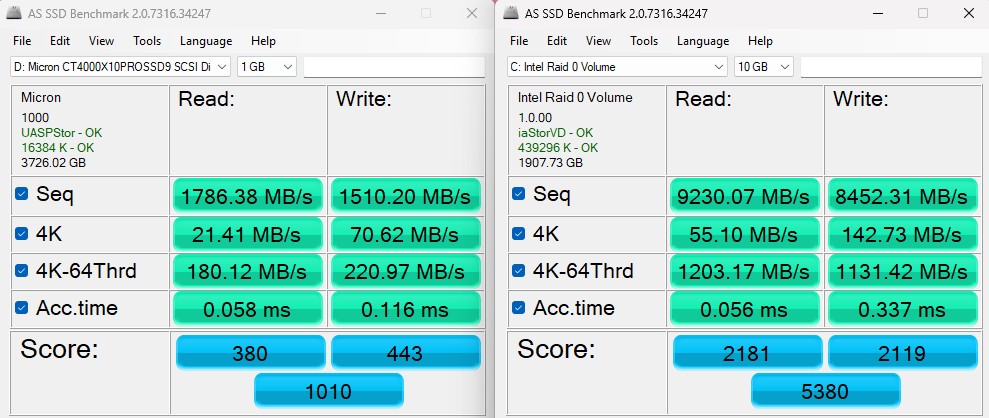Click the 70.62 MB/s 4K write result
This screenshot has height=418, width=989.
click(405, 235)
